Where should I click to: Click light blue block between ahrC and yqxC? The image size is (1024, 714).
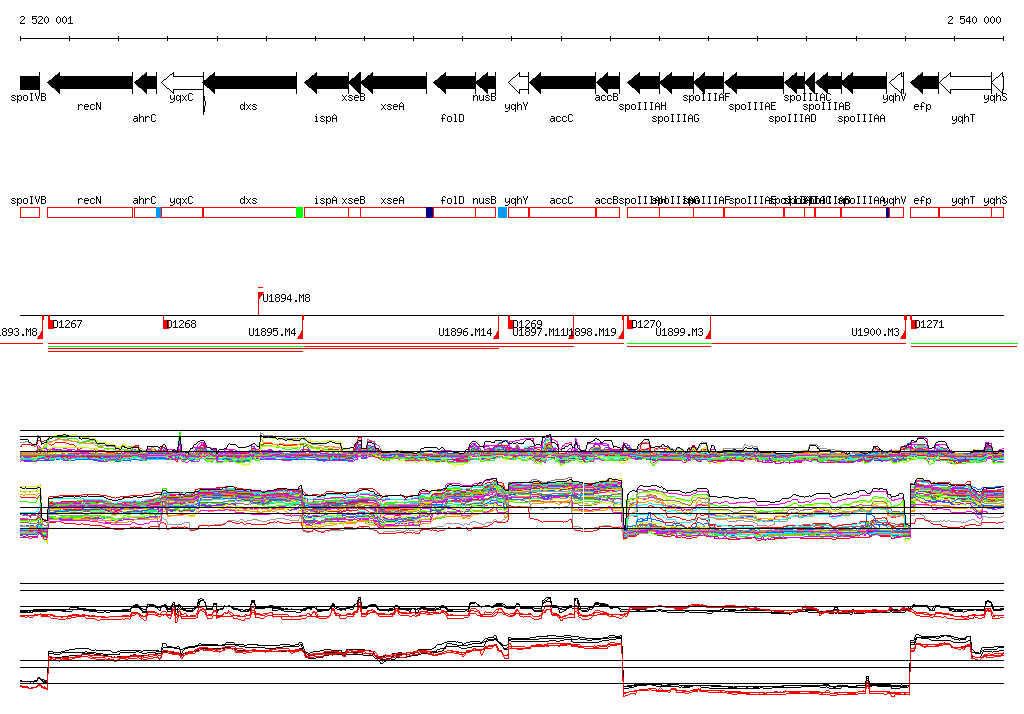(x=159, y=212)
